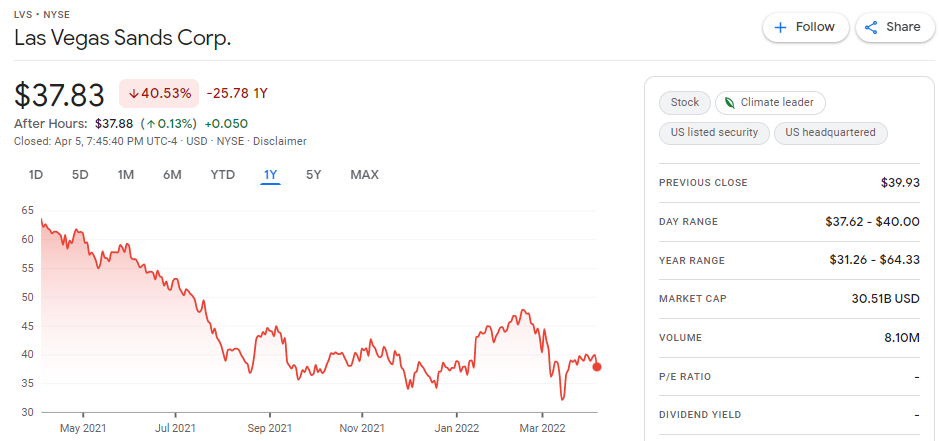The height and width of the screenshot is (441, 939).
Task: Click the 30 price axis label
Action: click(x=28, y=412)
